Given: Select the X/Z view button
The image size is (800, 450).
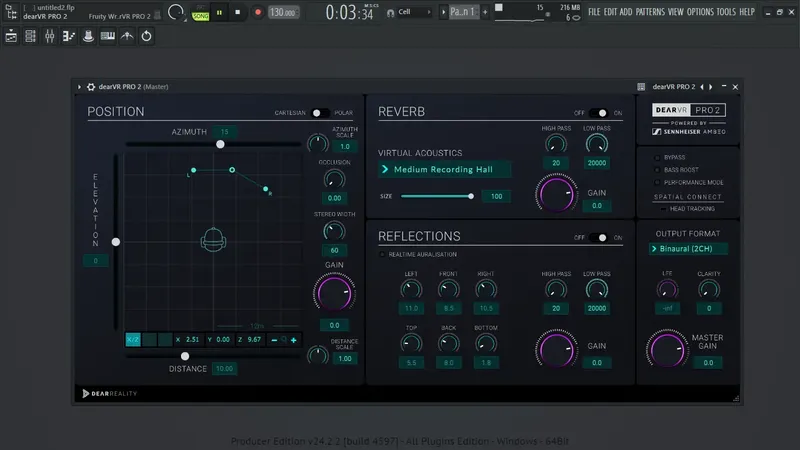Looking at the screenshot, I should coord(133,340).
